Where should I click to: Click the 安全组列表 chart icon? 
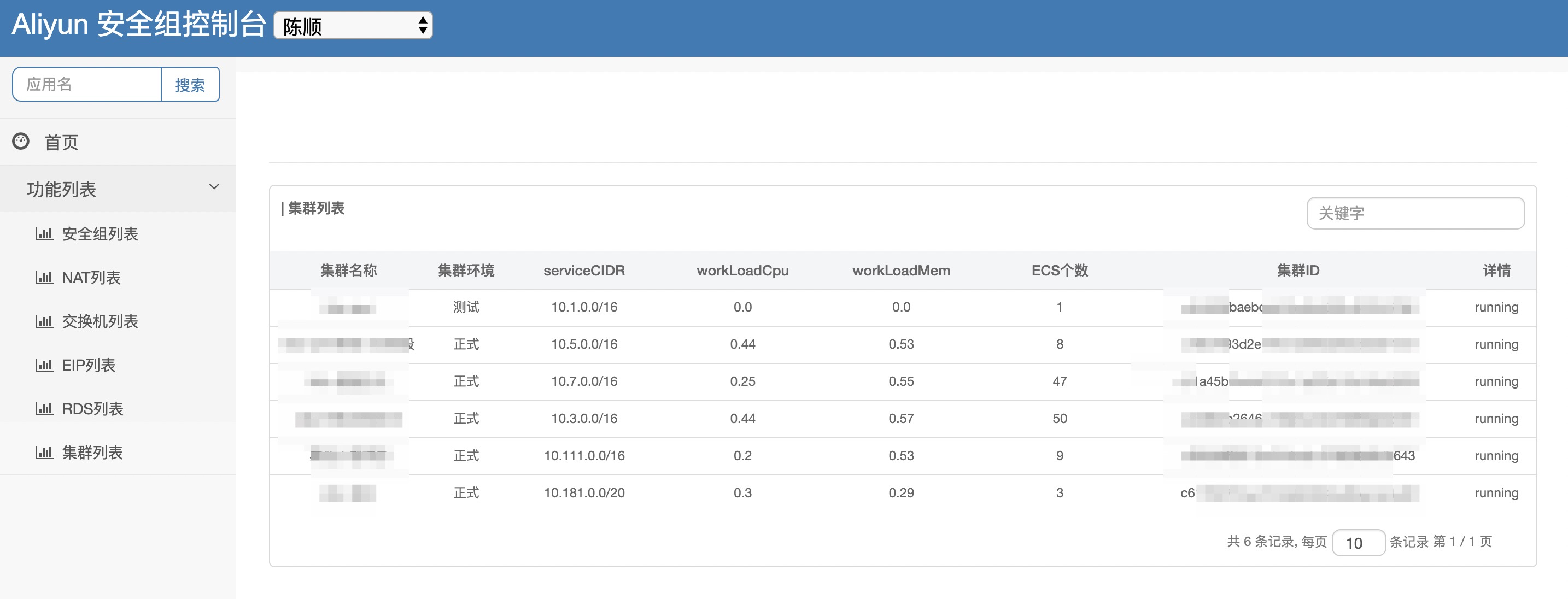coord(44,234)
